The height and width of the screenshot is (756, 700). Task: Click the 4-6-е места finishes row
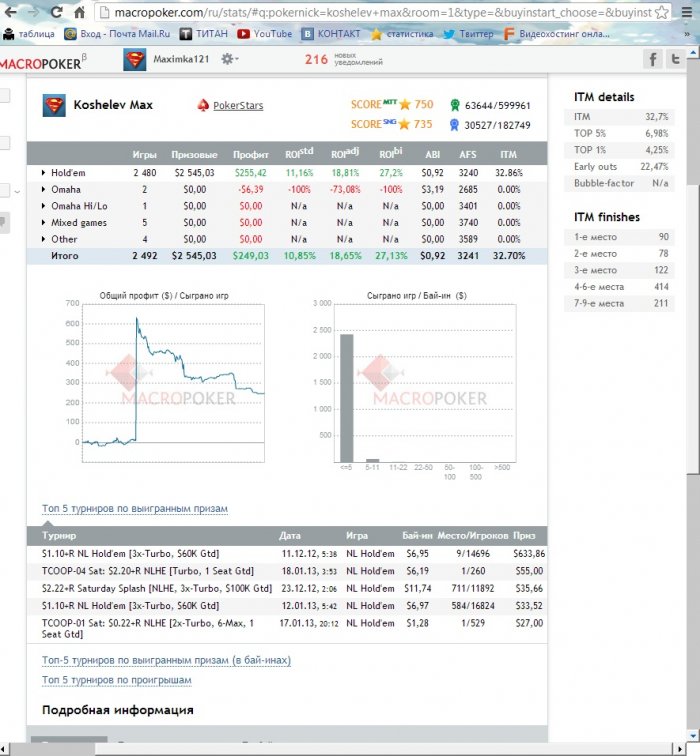coord(621,287)
